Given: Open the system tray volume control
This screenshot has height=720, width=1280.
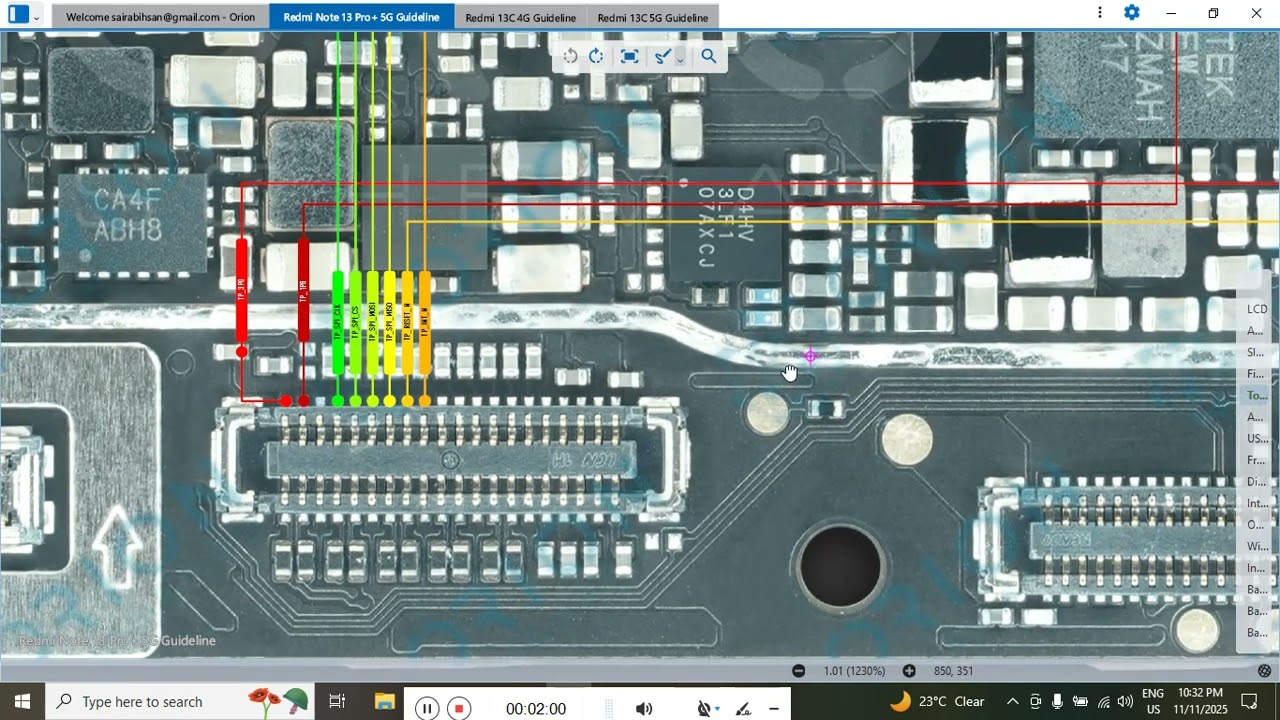Looking at the screenshot, I should tap(1125, 701).
